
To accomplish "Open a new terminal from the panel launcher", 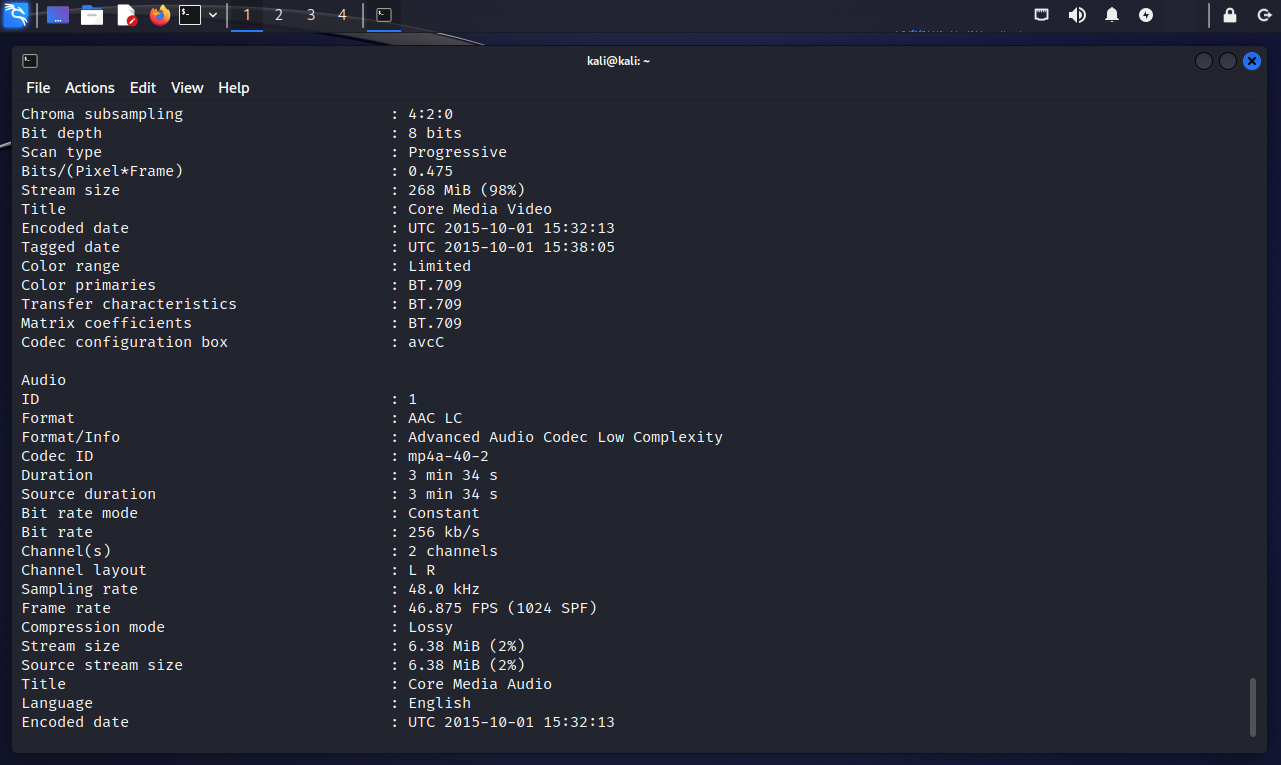I will 190,15.
